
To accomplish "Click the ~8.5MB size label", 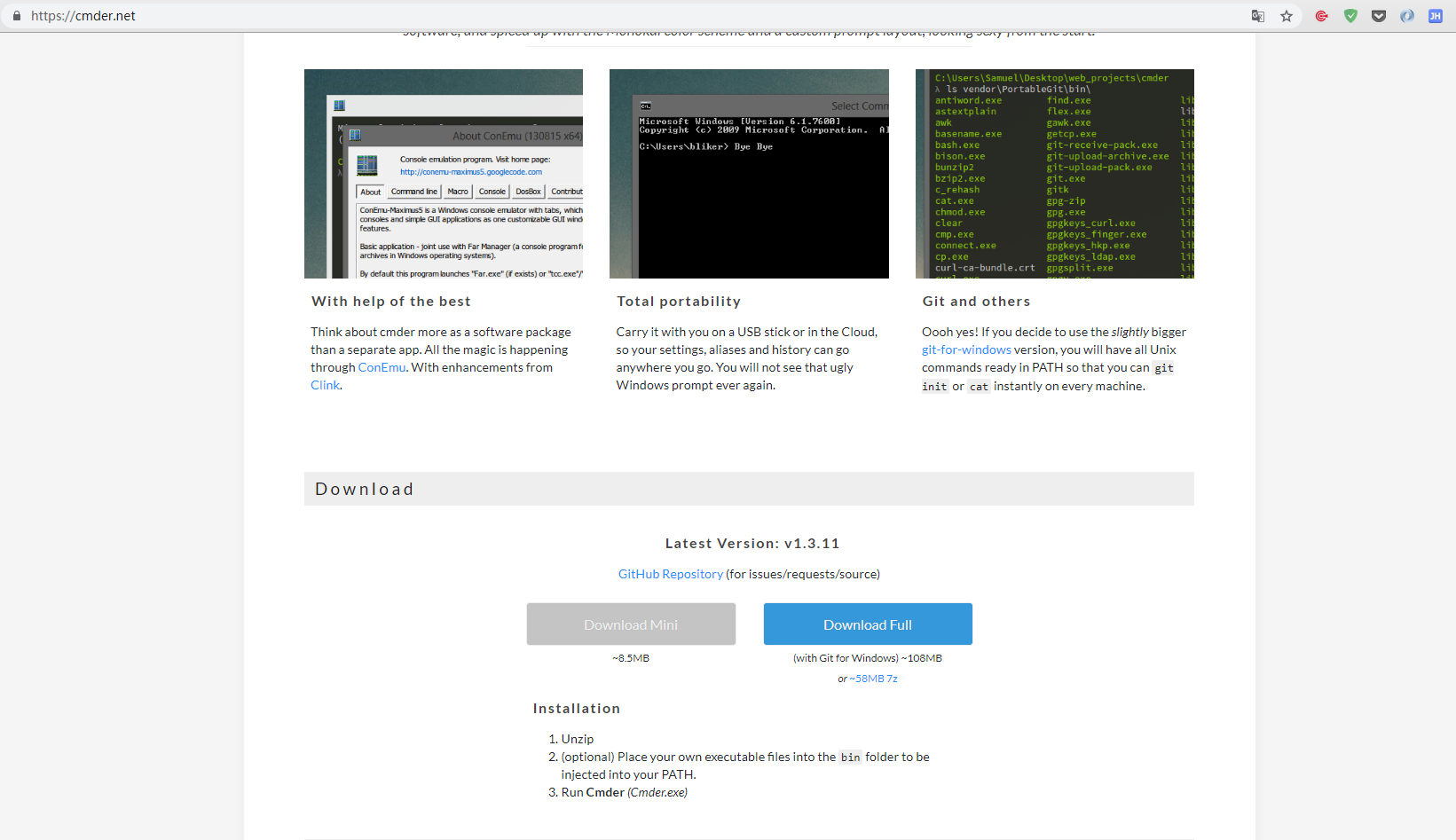I will (x=631, y=658).
